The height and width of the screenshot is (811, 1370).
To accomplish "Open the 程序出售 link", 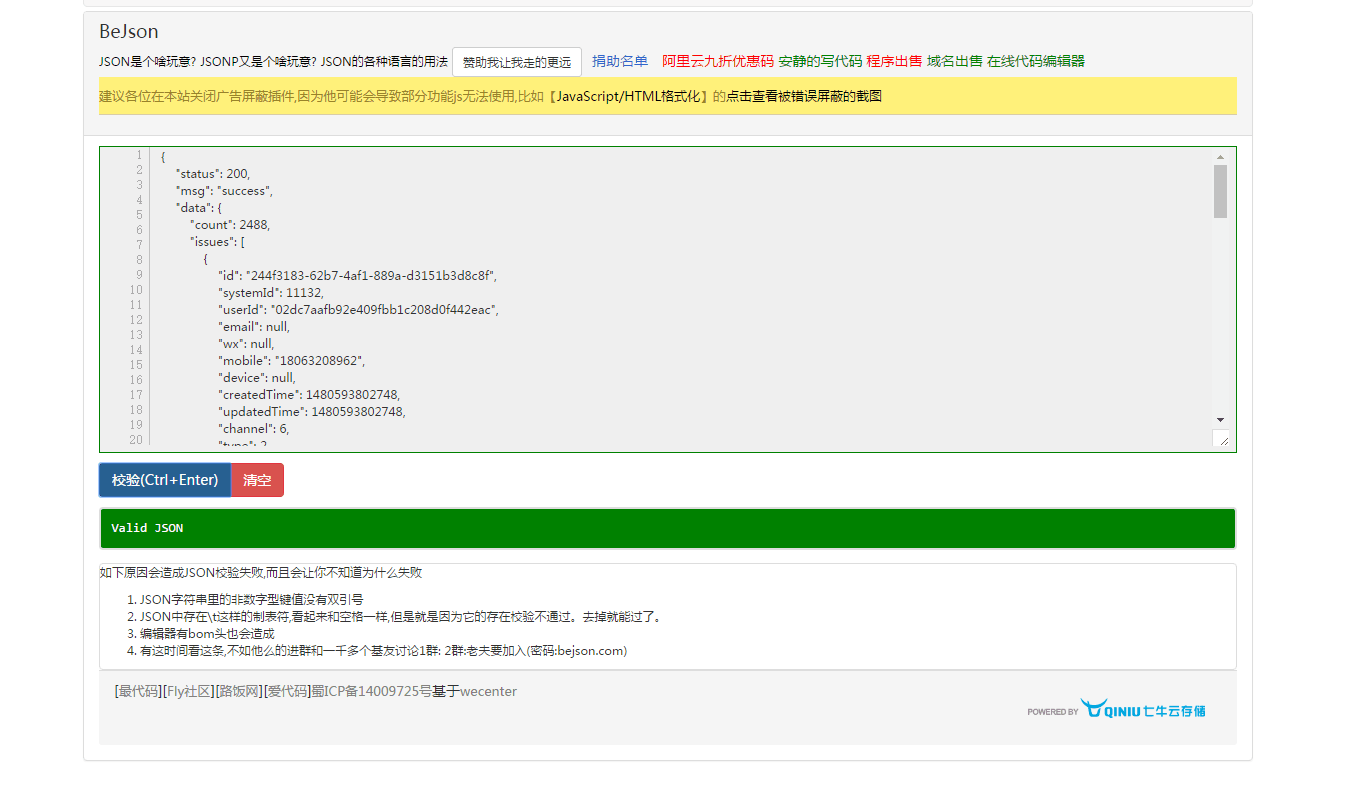I will [894, 61].
